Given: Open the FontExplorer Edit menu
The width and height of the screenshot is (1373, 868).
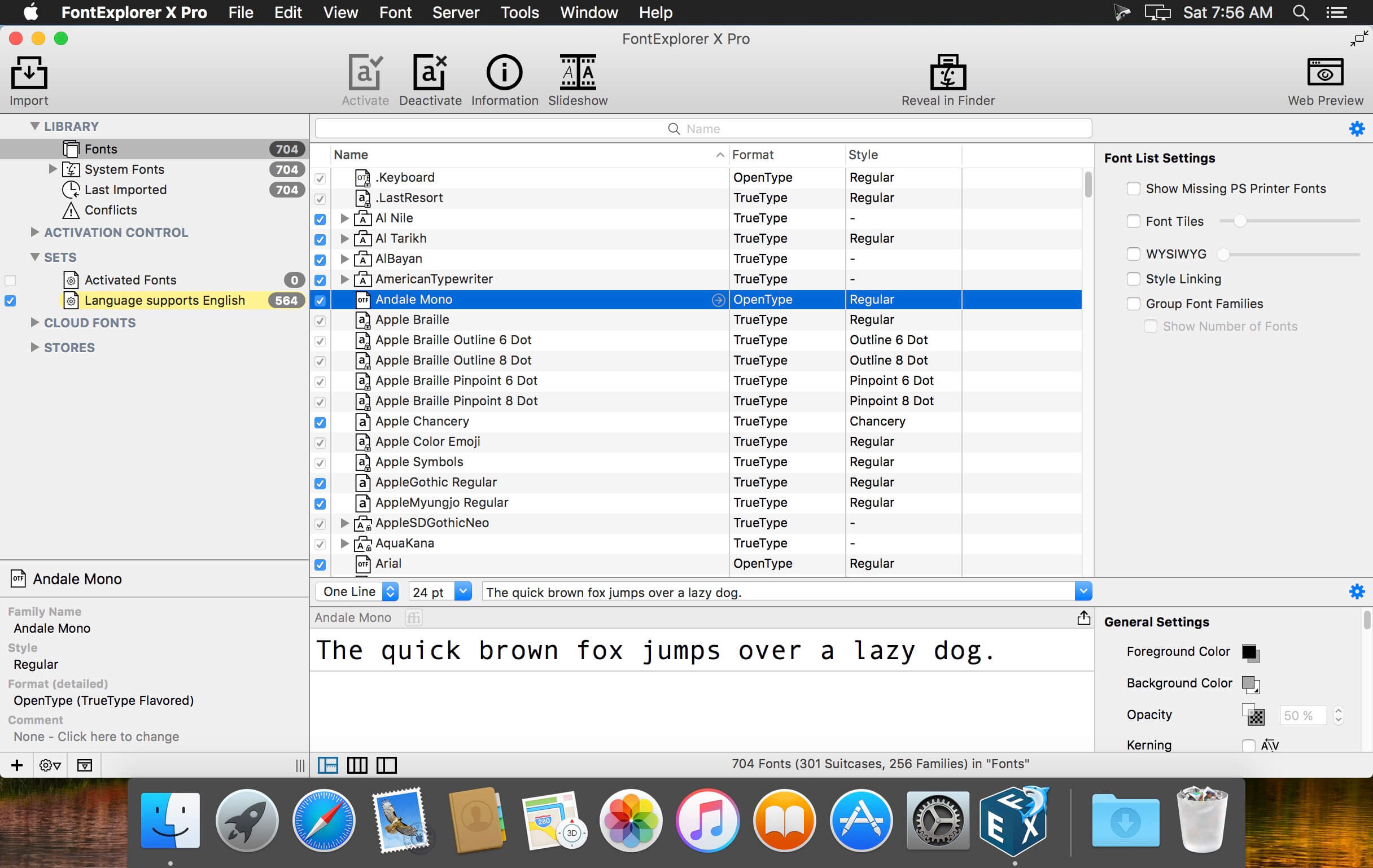Looking at the screenshot, I should [287, 12].
